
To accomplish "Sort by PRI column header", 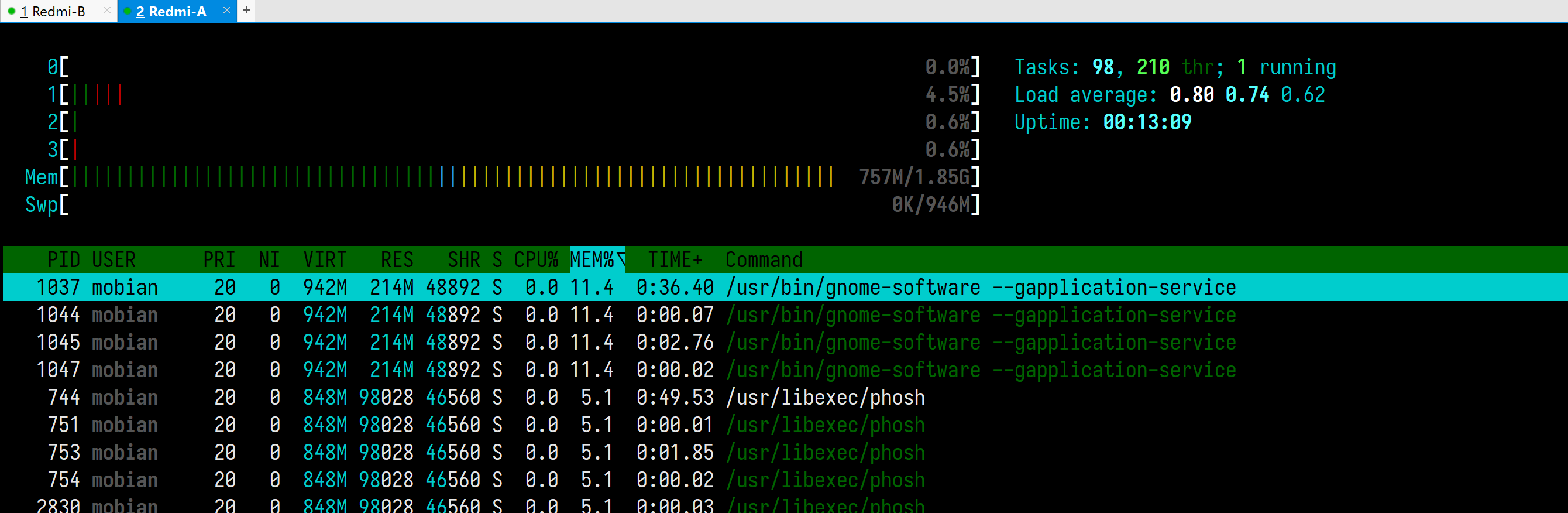I will (x=219, y=260).
